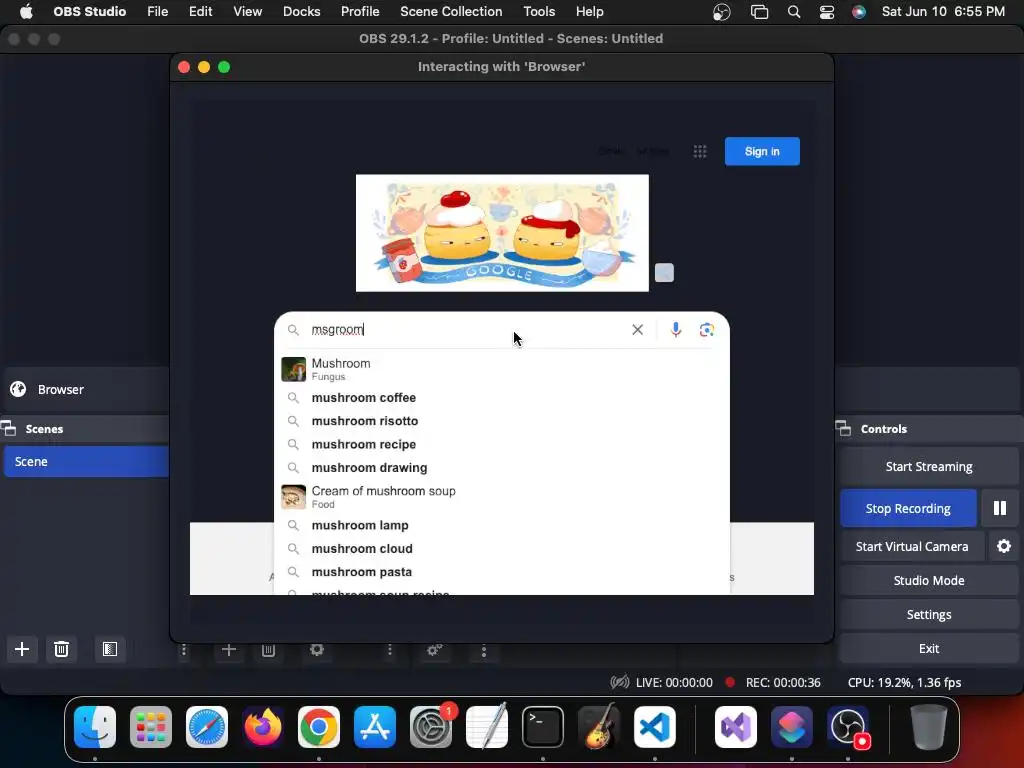This screenshot has width=1024, height=768.
Task: Open the Apple menu
Action: tap(26, 12)
